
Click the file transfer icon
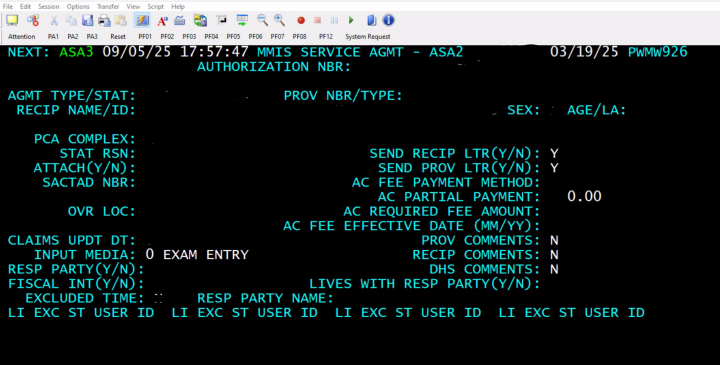click(200, 20)
